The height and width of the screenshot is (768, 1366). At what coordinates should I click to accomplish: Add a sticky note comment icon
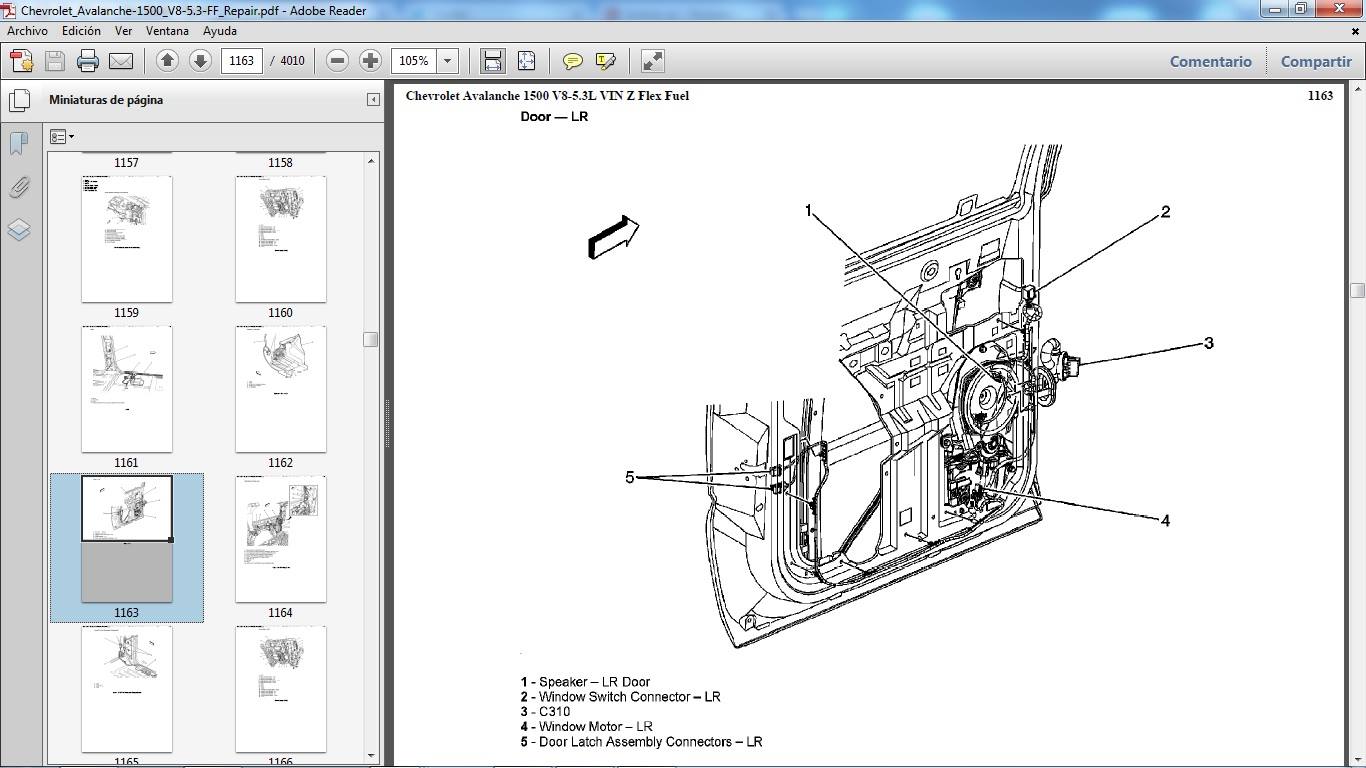pos(572,61)
